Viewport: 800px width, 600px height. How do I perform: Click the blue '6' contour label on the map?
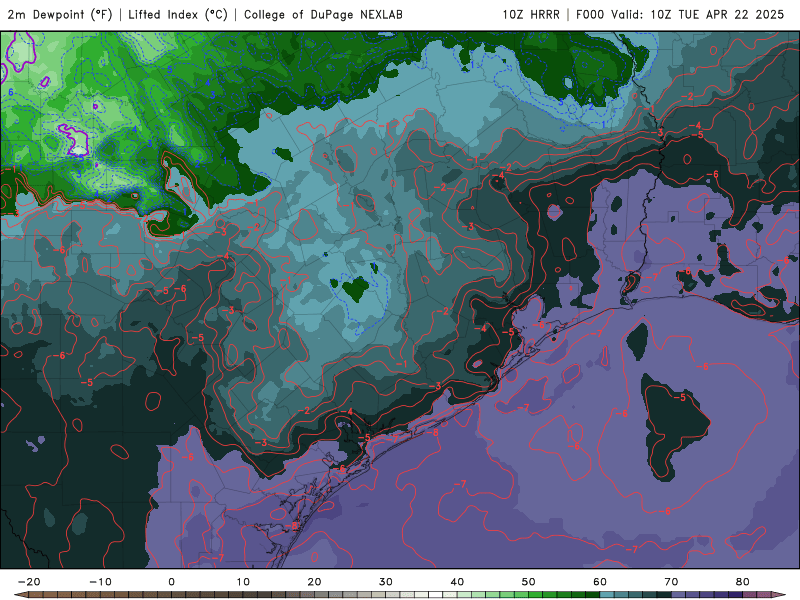pyautogui.click(x=11, y=92)
